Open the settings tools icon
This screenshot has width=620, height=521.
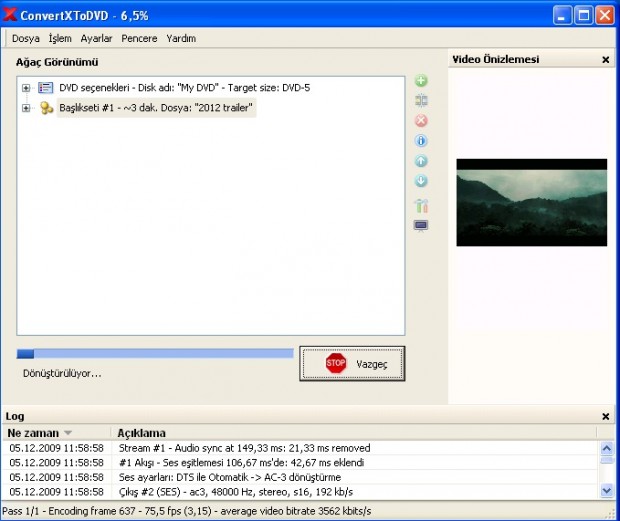421,206
